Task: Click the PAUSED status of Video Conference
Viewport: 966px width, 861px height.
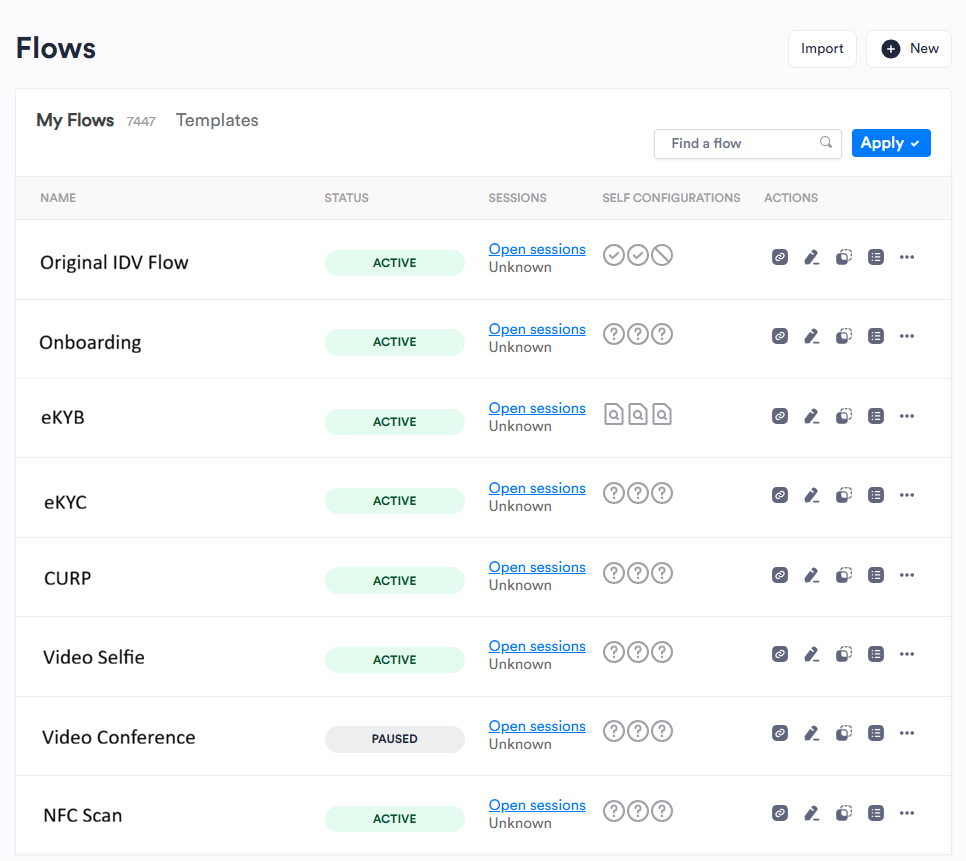Action: point(394,739)
